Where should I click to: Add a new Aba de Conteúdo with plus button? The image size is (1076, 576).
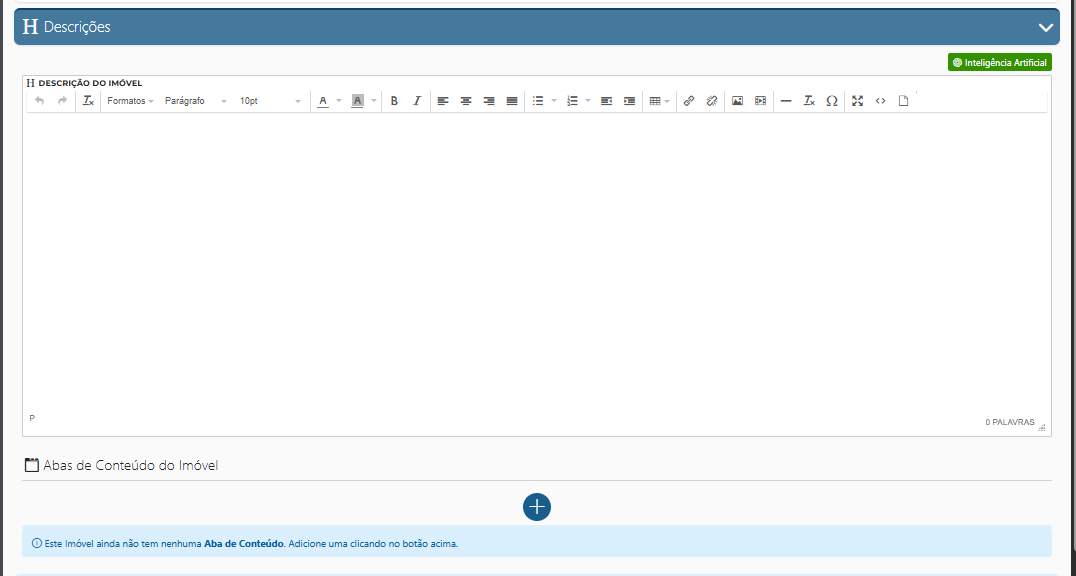coord(537,507)
